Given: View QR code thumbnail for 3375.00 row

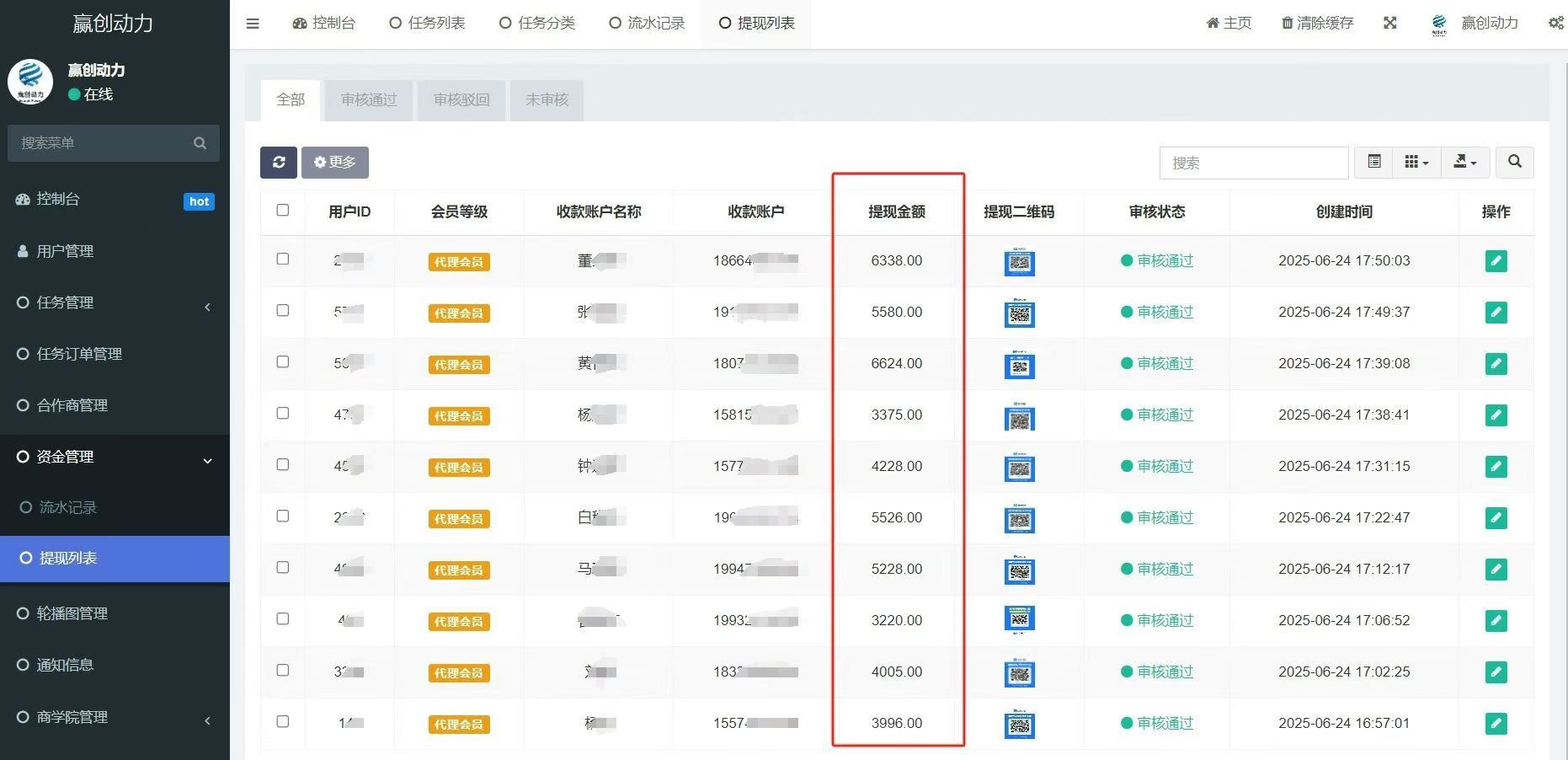Looking at the screenshot, I should (1020, 415).
